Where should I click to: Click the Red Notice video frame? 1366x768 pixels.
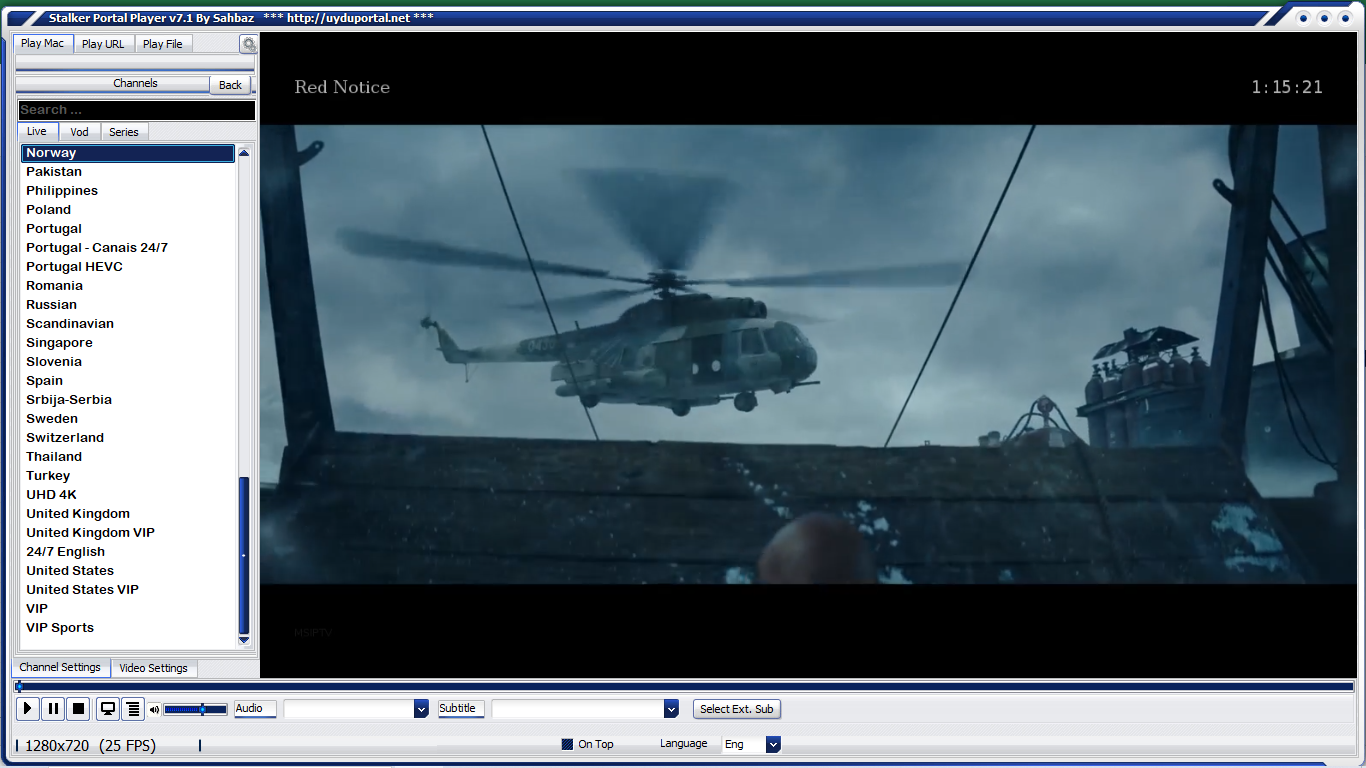click(x=808, y=354)
